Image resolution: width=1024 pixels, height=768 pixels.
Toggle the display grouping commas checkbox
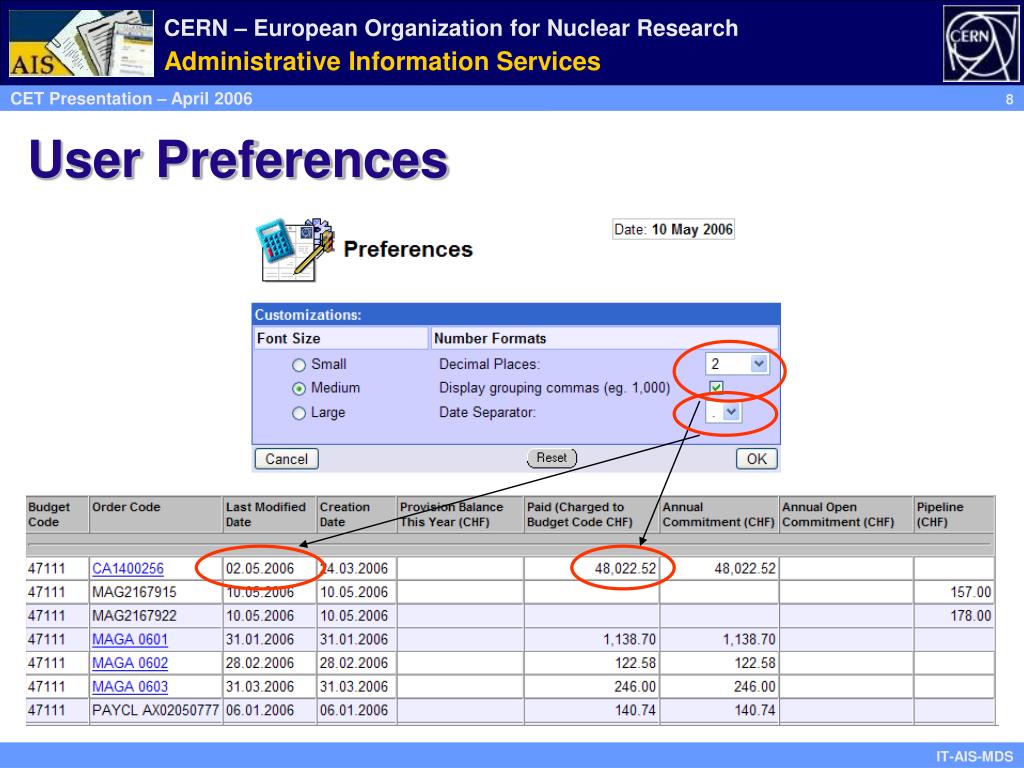pos(716,387)
